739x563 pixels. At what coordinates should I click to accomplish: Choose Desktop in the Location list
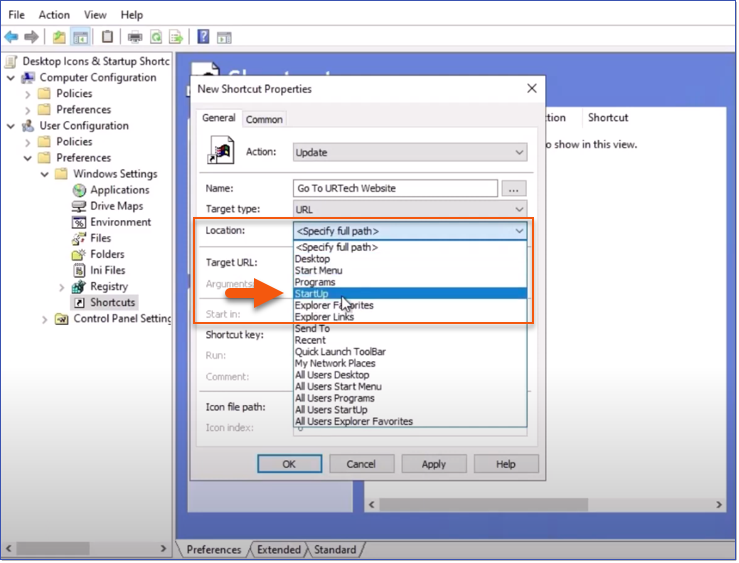pyautogui.click(x=410, y=259)
